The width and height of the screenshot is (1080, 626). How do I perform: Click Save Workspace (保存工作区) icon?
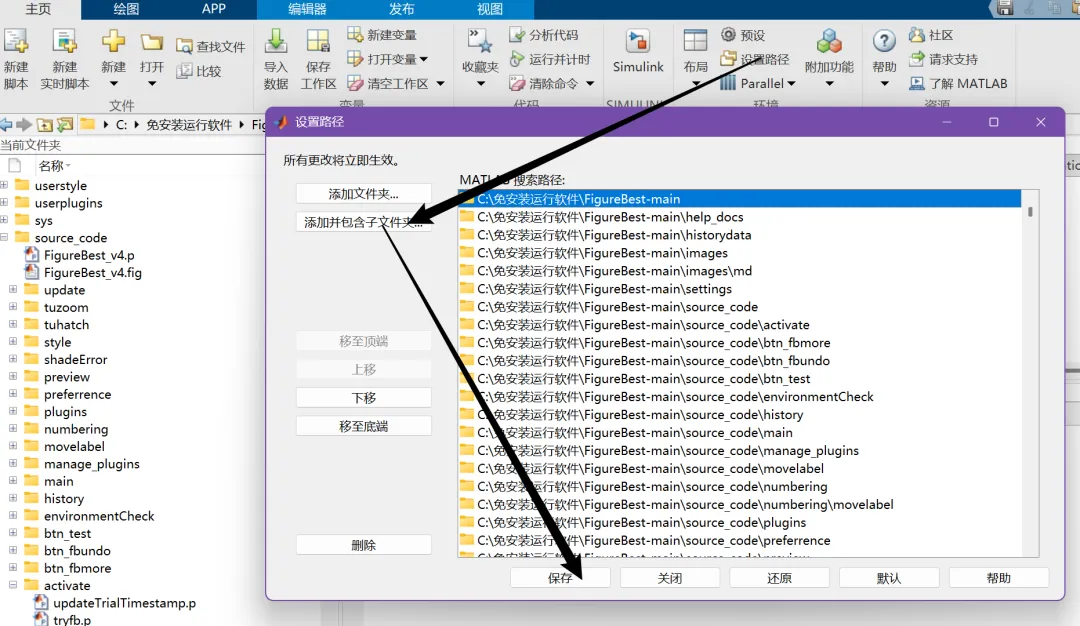318,41
